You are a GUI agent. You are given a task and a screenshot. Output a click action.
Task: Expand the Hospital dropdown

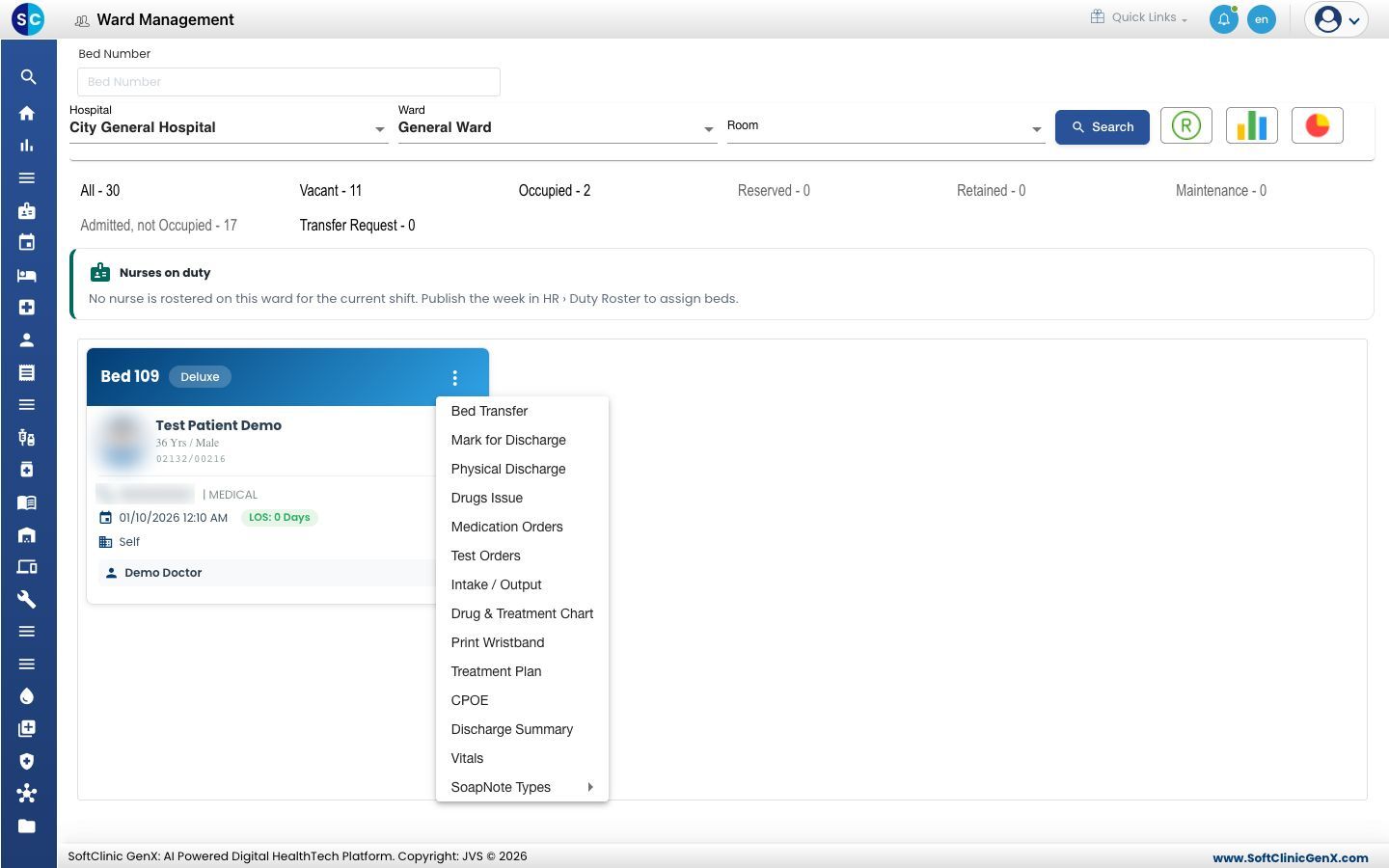pyautogui.click(x=229, y=127)
